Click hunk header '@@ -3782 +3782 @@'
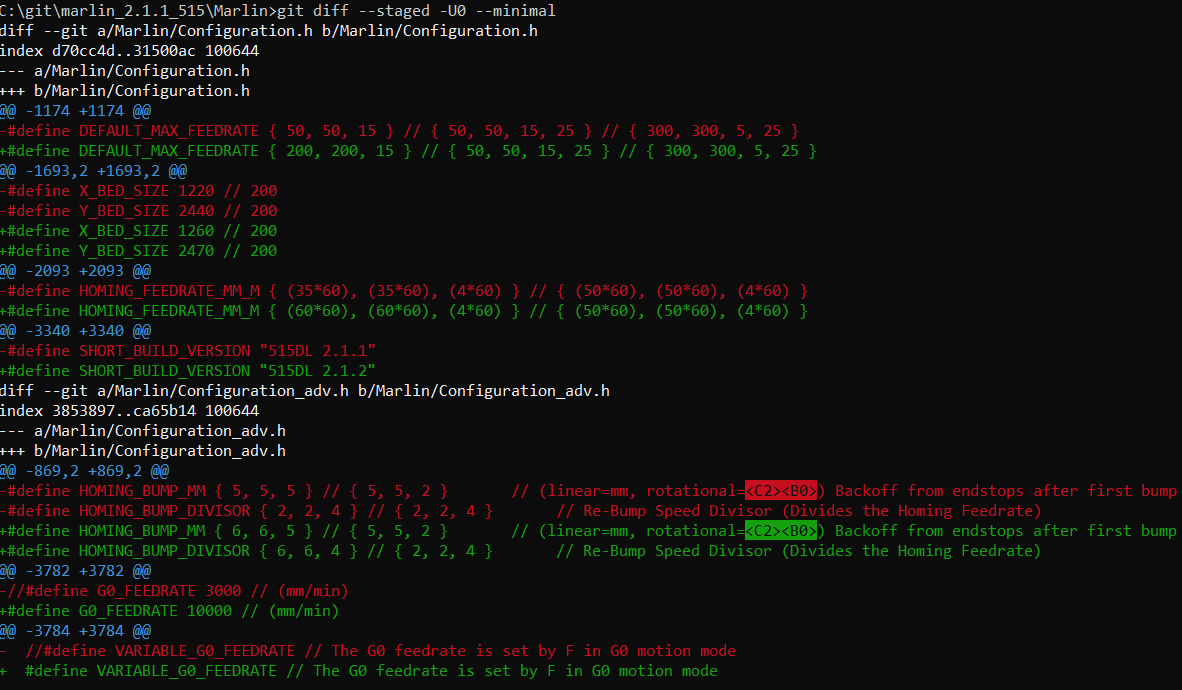 pyautogui.click(x=75, y=570)
